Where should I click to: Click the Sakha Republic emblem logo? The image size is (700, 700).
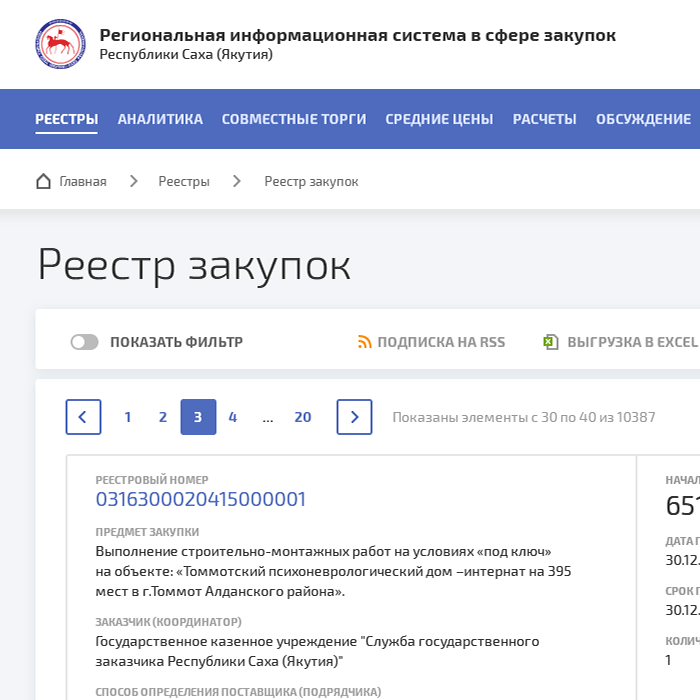[60, 43]
